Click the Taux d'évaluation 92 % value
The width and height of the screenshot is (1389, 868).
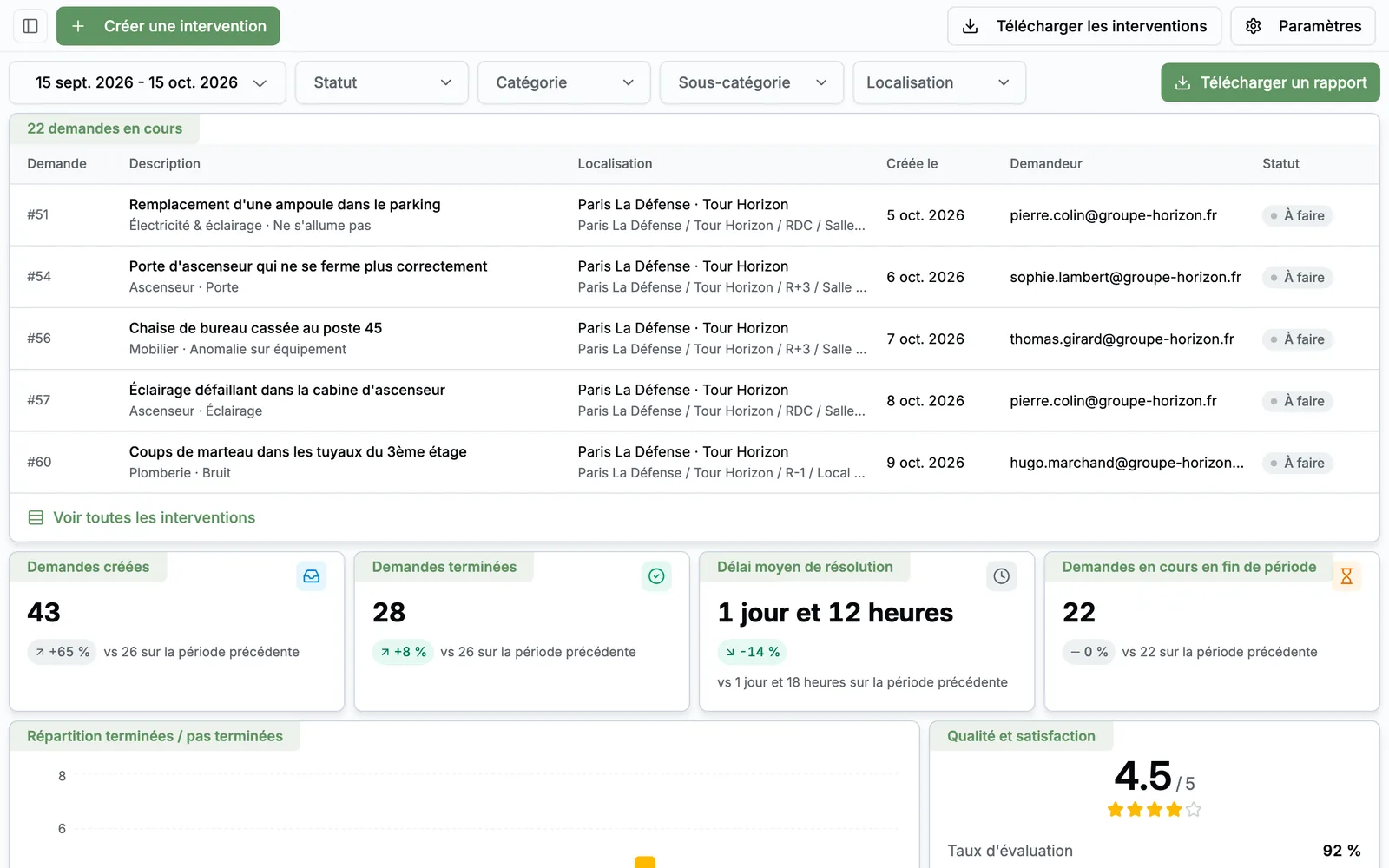tap(1341, 851)
